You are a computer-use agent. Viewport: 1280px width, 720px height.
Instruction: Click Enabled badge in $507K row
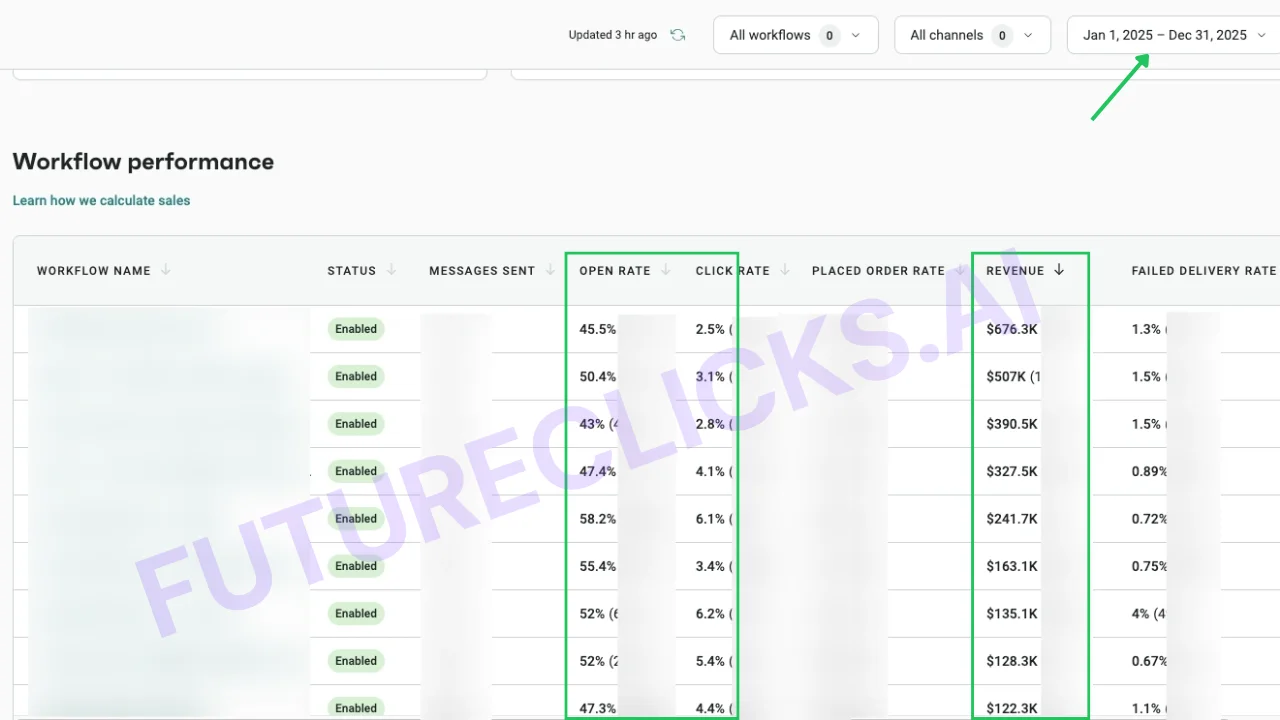[x=356, y=377]
